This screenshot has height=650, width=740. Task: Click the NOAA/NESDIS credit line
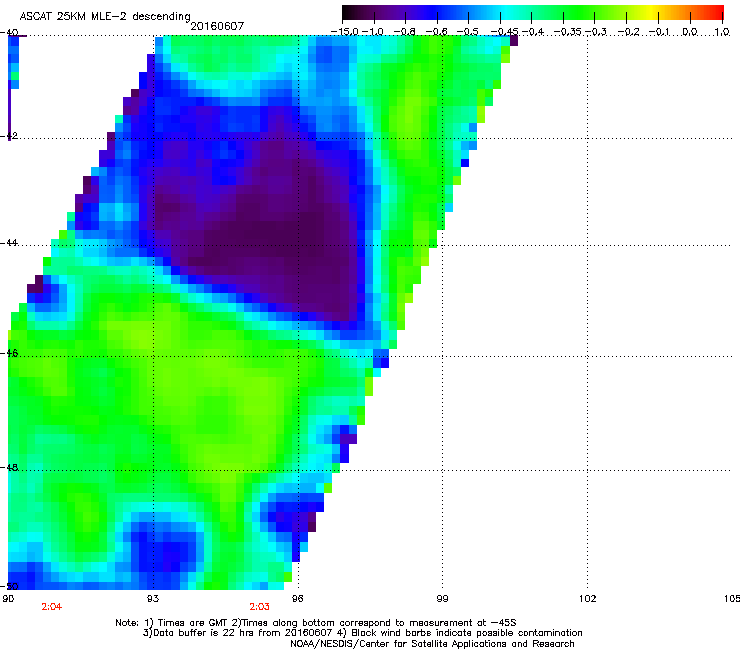click(432, 643)
